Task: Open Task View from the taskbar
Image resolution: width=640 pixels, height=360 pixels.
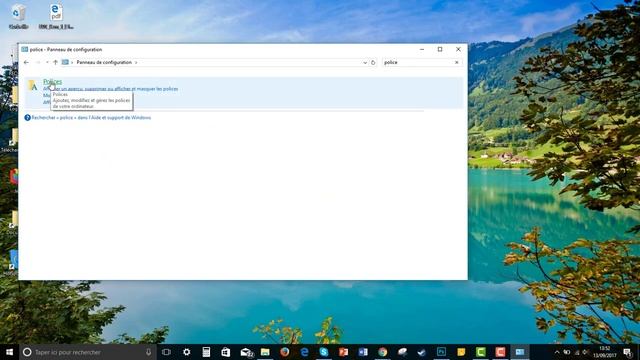Action: (x=166, y=352)
